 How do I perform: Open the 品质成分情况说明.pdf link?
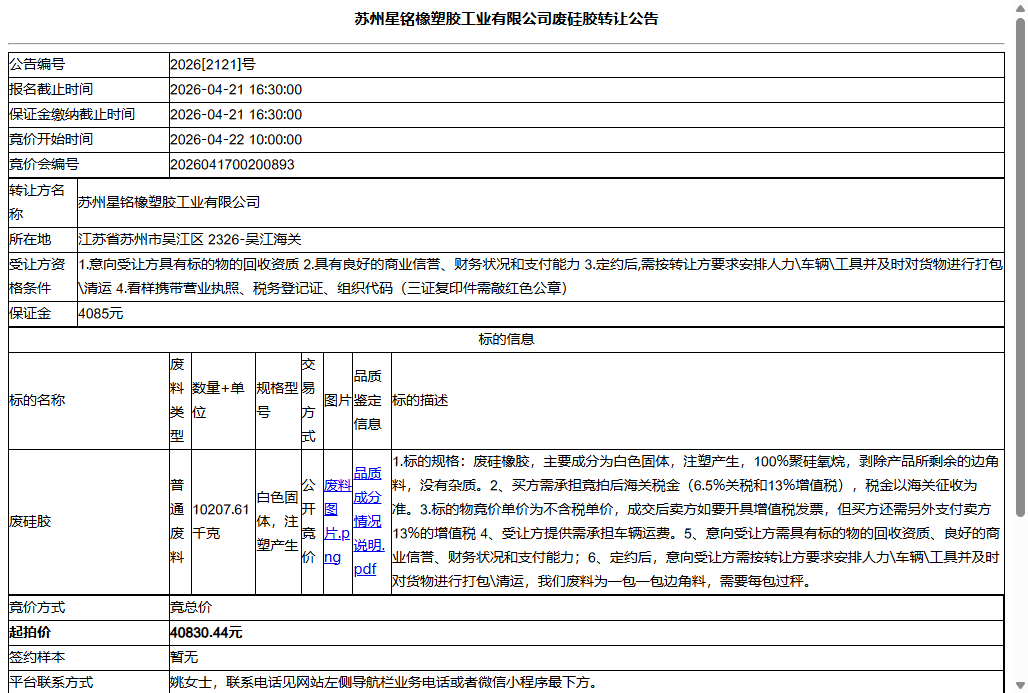[368, 521]
